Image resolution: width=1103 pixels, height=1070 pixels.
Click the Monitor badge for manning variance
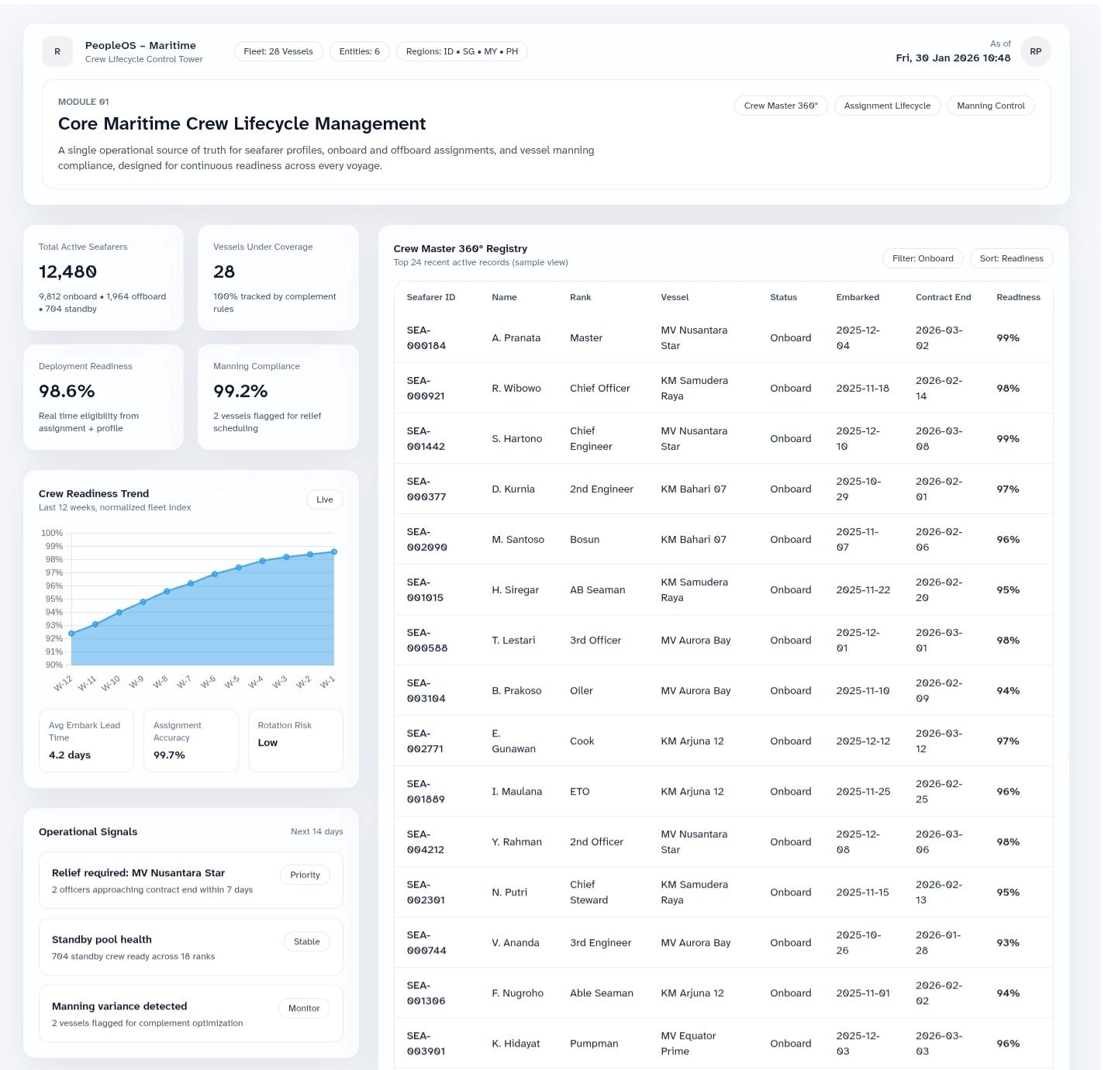click(304, 1008)
